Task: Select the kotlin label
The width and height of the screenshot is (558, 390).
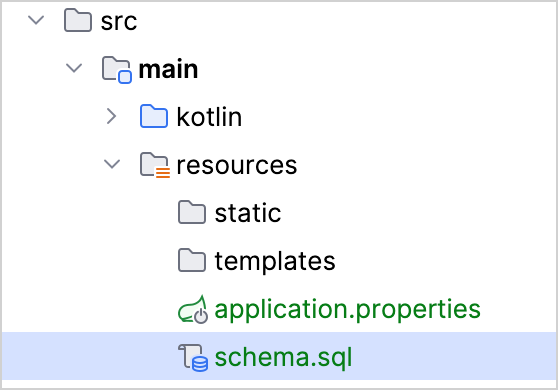Action: click(x=209, y=117)
